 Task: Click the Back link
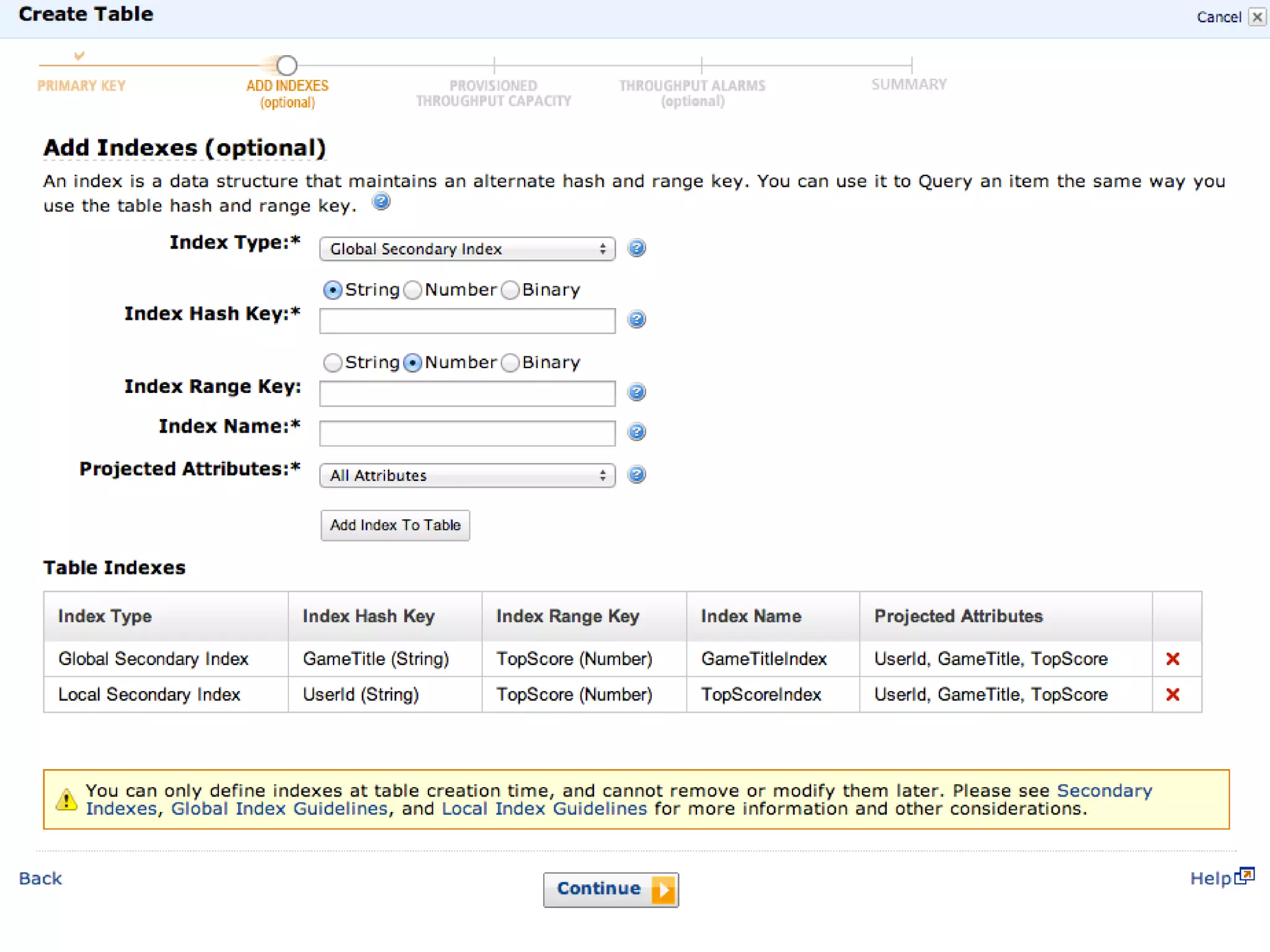click(40, 878)
